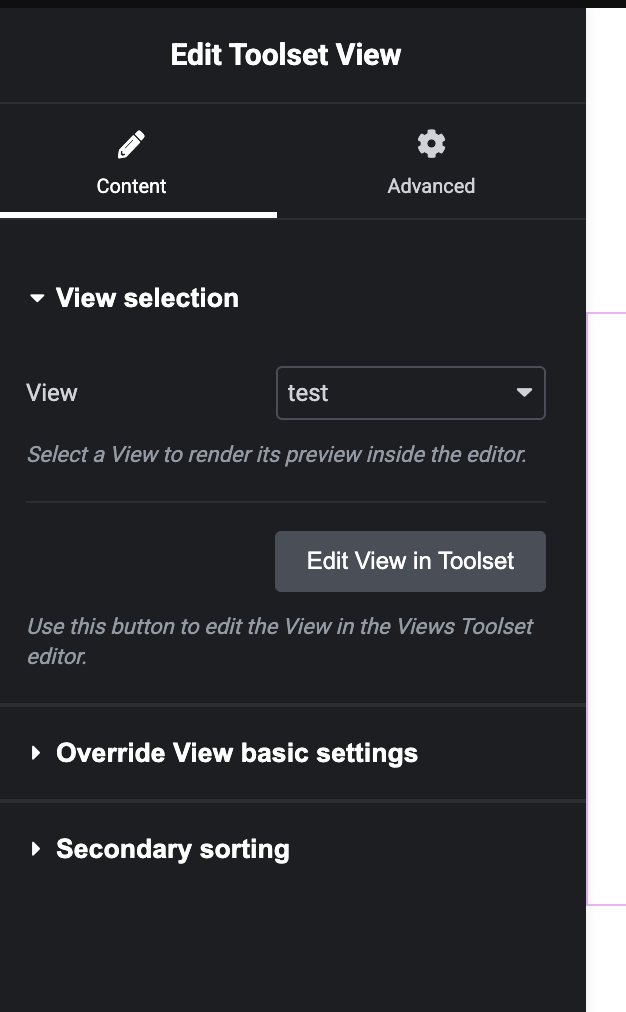This screenshot has height=1012, width=626.
Task: Click the down arrow beside View selection
Action: 37,298
